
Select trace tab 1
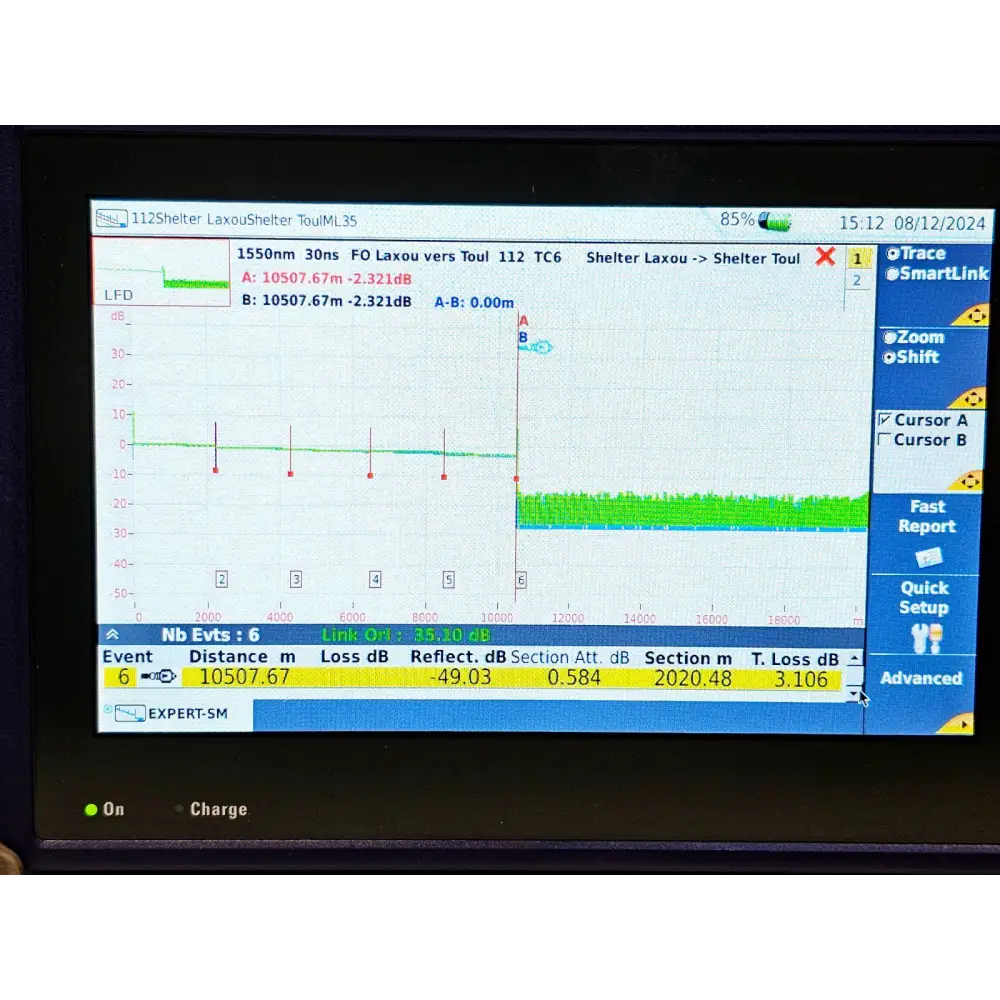point(857,258)
